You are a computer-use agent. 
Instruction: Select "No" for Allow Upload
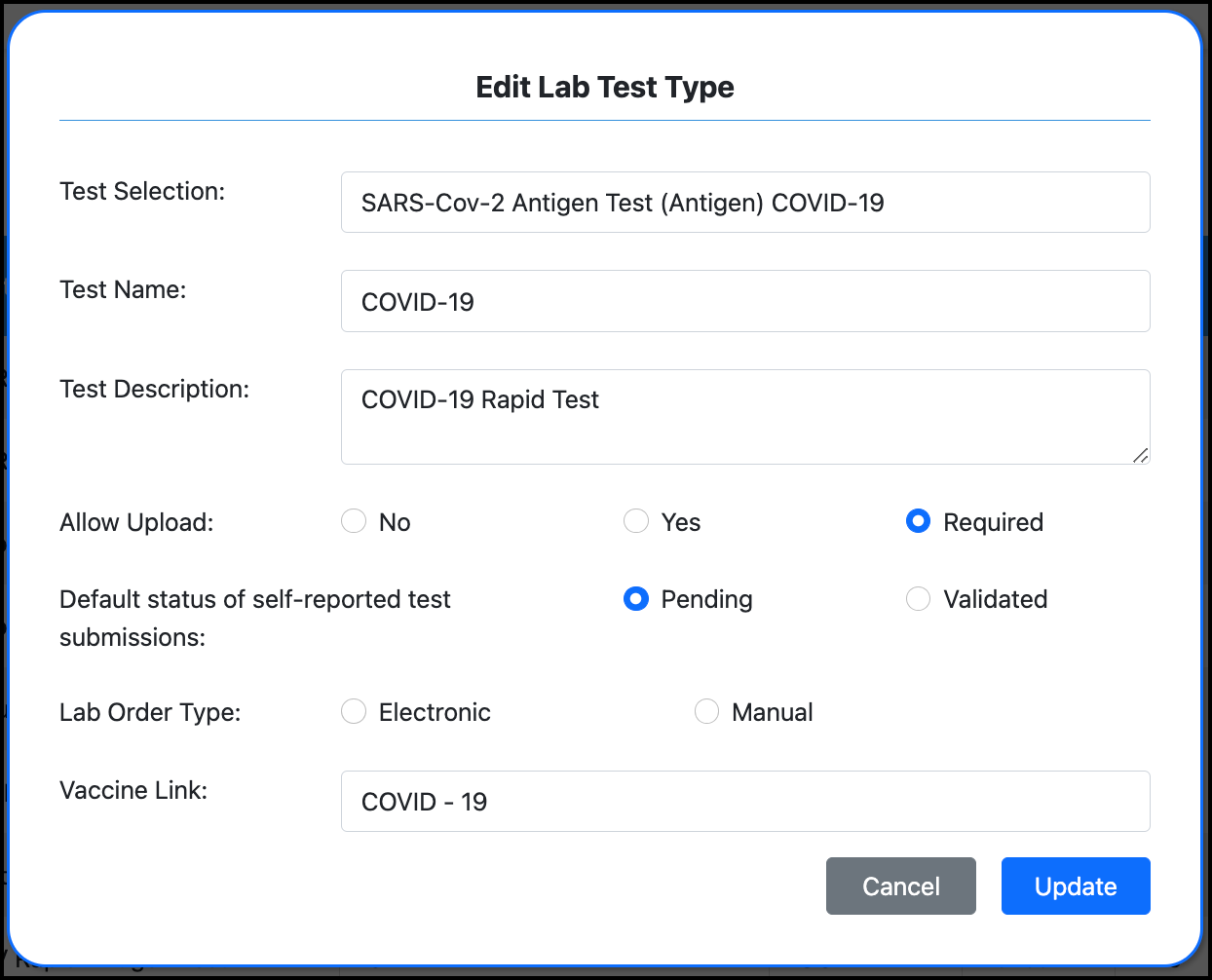pyautogui.click(x=354, y=521)
